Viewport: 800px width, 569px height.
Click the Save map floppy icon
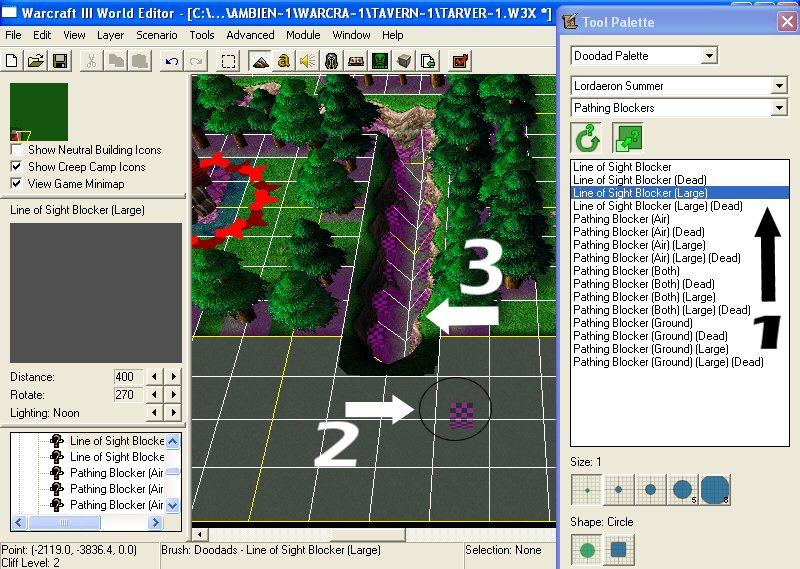click(60, 62)
